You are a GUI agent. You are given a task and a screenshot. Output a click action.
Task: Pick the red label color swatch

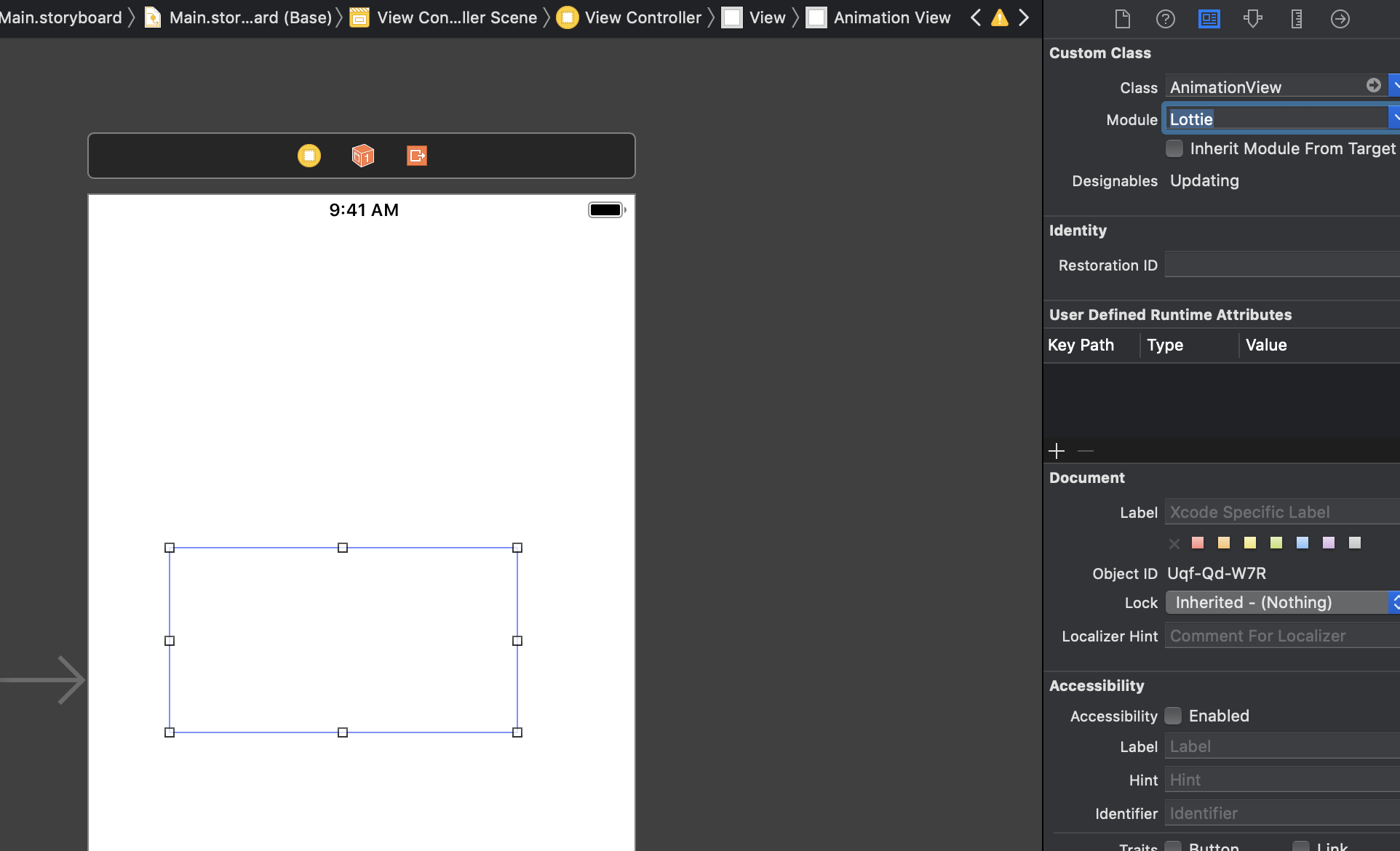[1198, 543]
